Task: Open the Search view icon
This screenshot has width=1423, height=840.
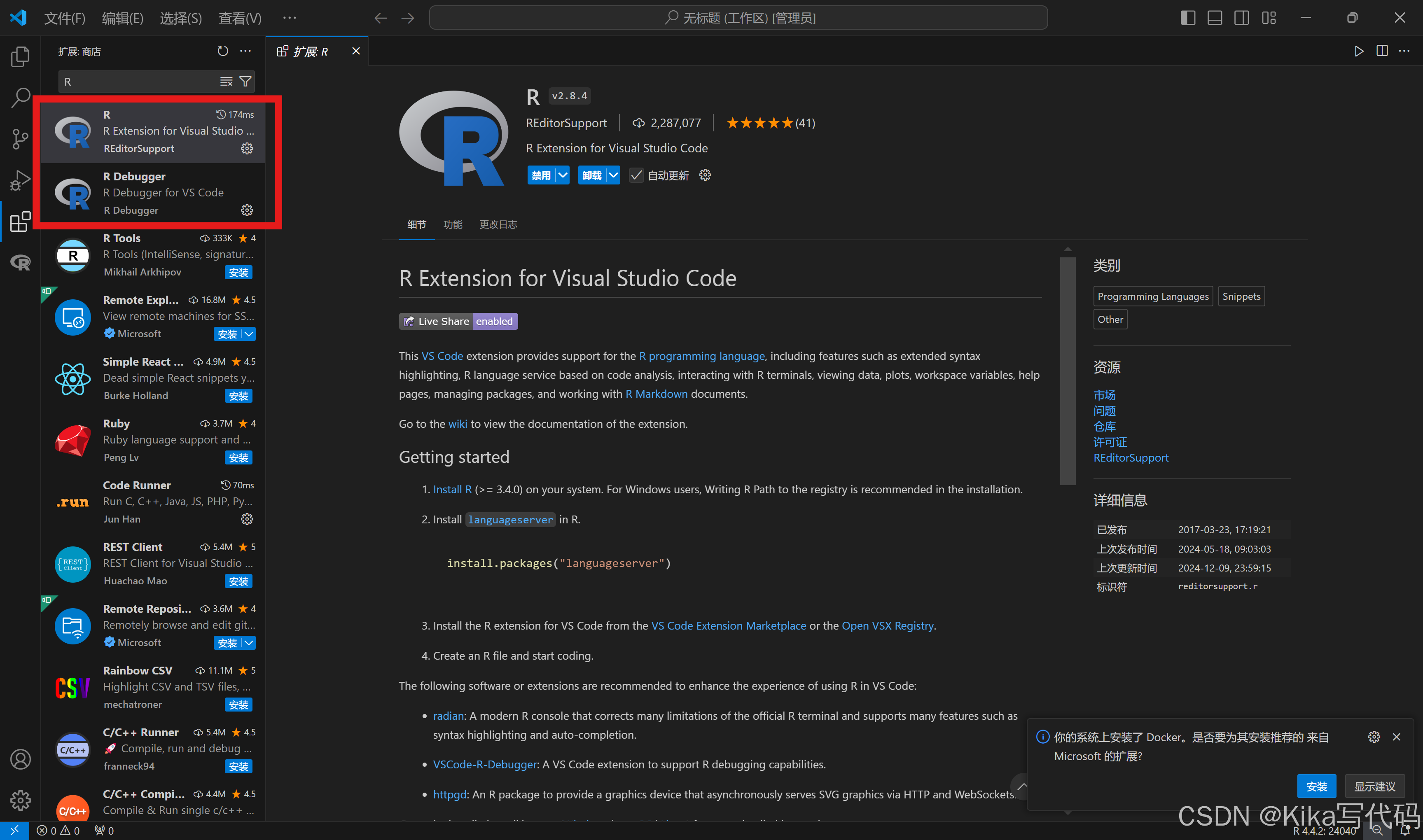Action: coord(20,97)
